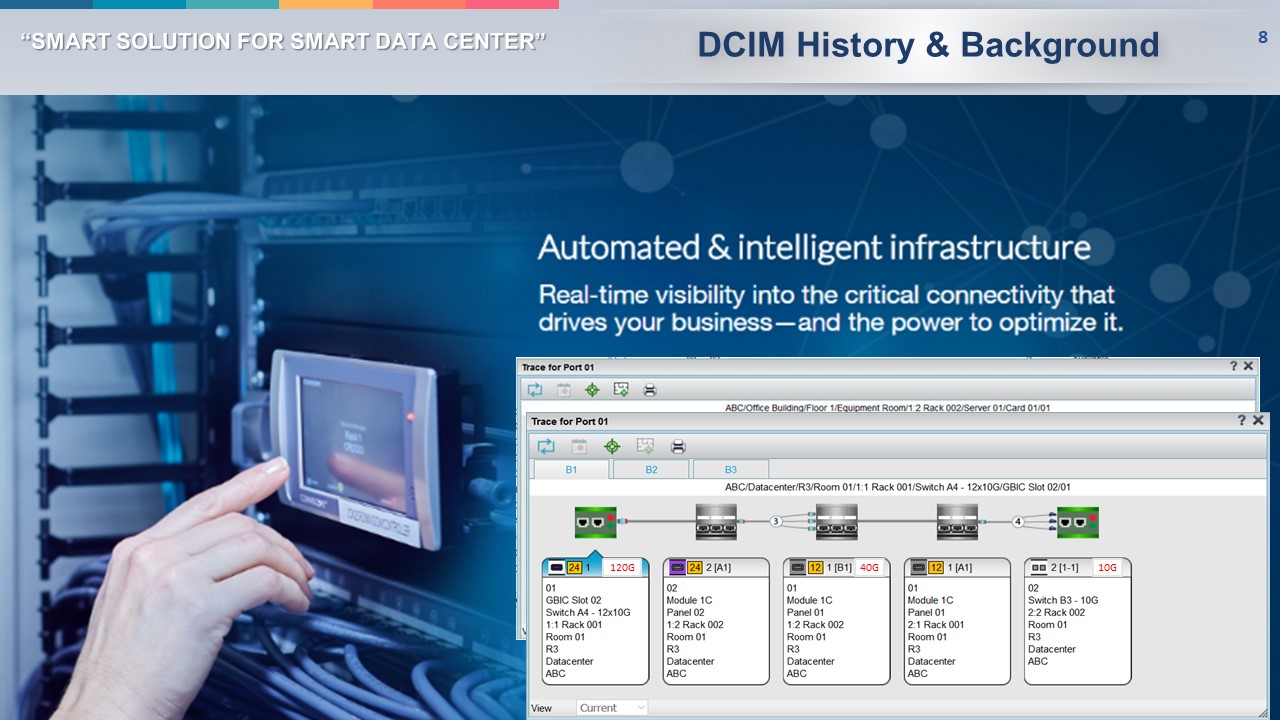
Task: Click greyed calendar icon in front Trace window
Action: (x=579, y=447)
